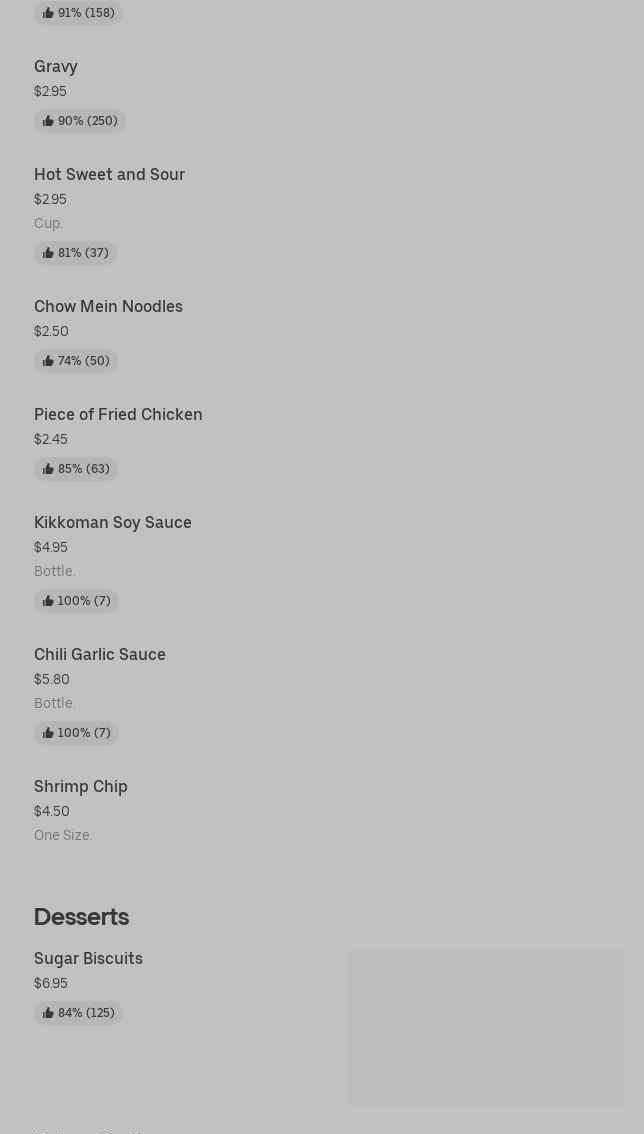Click Gravy's thumbs-up rating icon
Screen dimensions: 644x1134
point(48,121)
